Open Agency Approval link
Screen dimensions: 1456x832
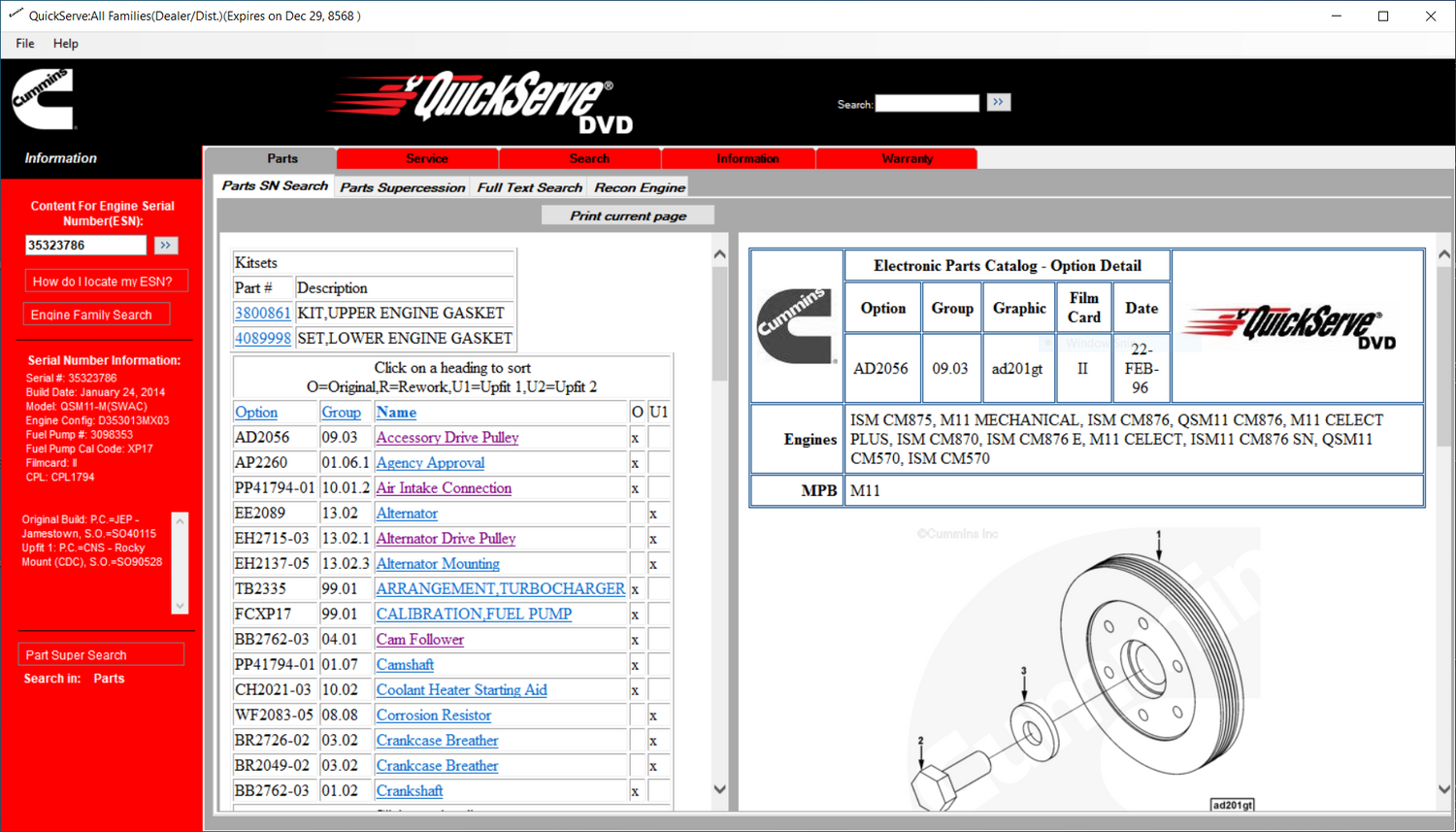click(430, 463)
